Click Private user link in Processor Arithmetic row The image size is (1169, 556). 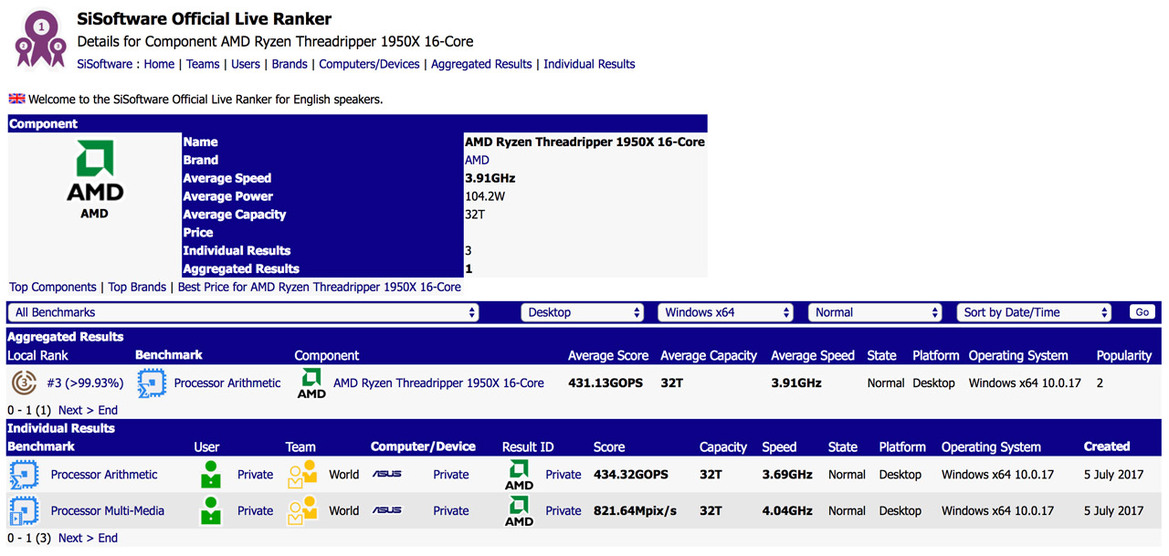[x=255, y=475]
